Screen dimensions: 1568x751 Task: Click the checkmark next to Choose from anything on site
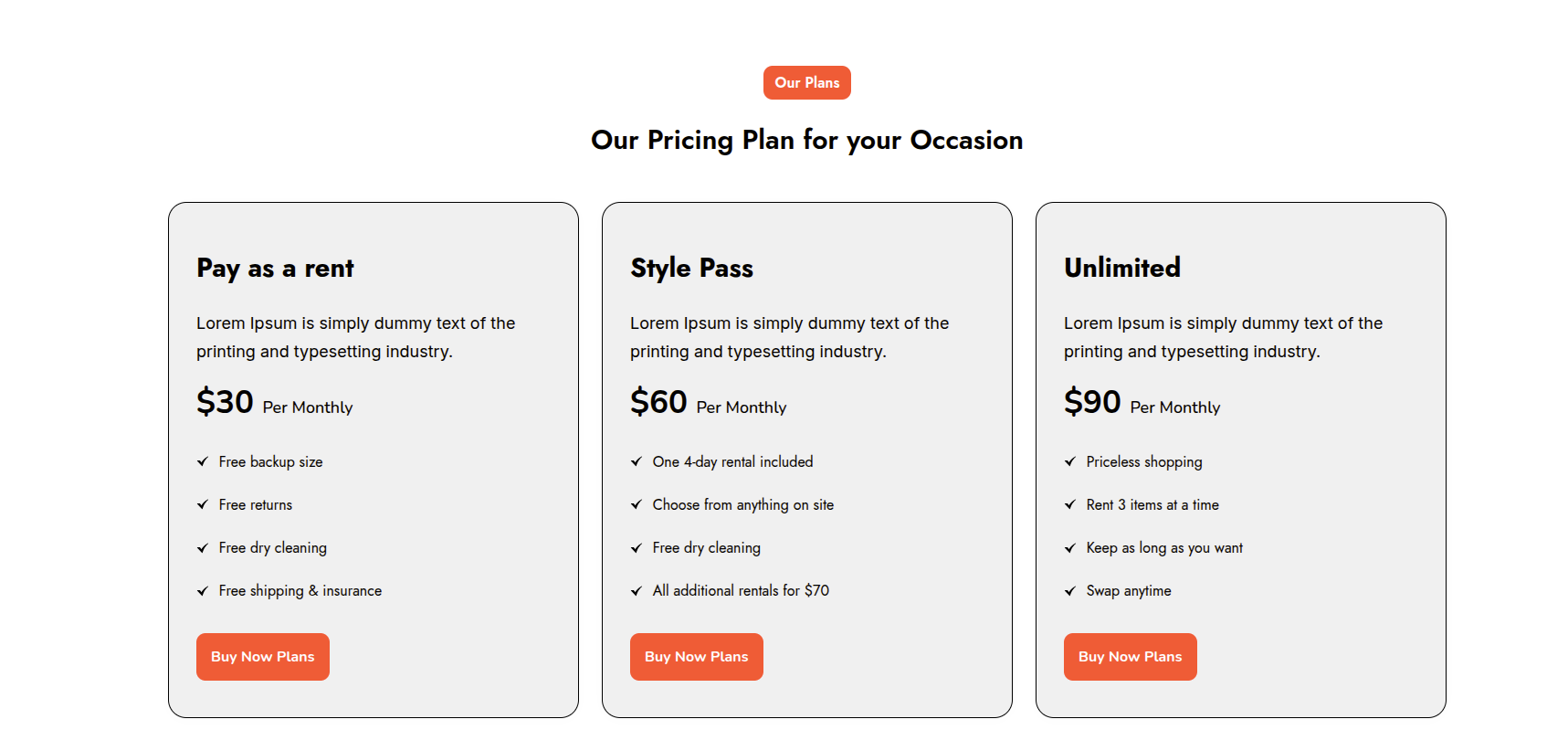point(637,505)
